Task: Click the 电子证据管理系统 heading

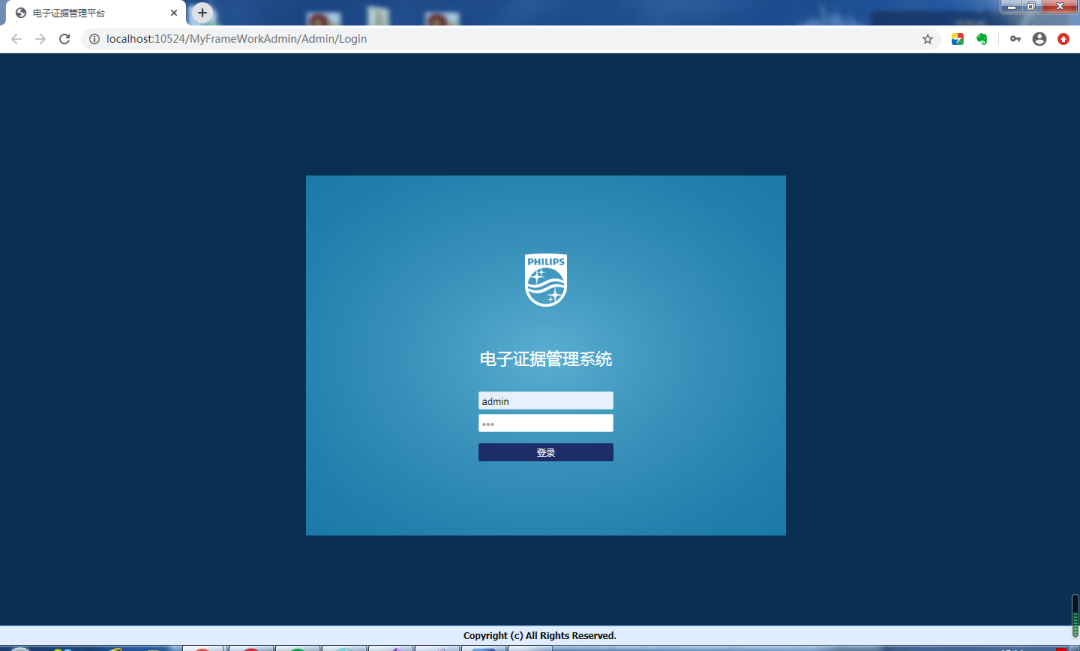Action: point(546,359)
